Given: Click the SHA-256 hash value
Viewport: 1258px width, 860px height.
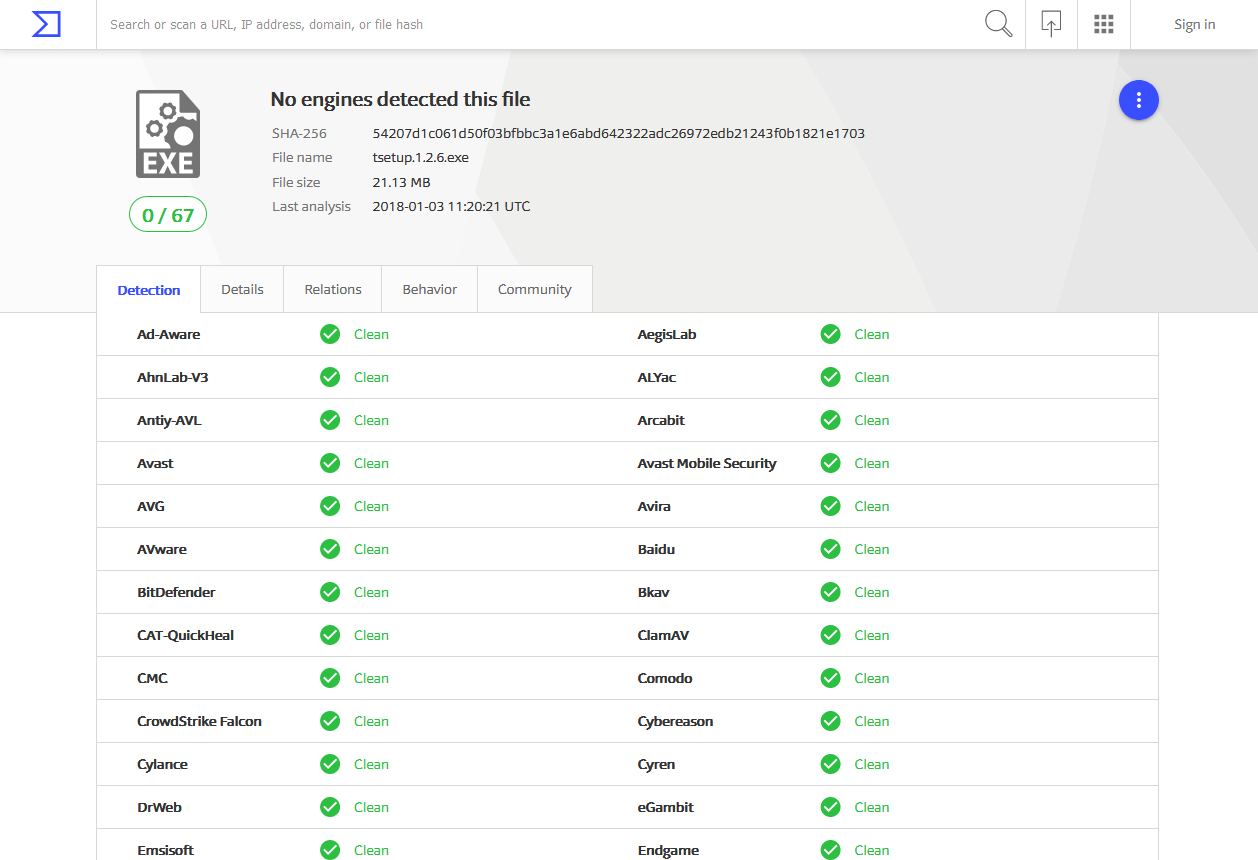Looking at the screenshot, I should [x=619, y=133].
